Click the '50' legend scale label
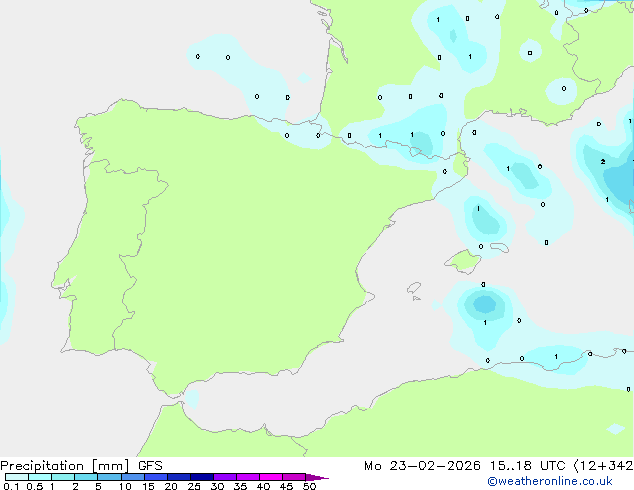634x490 pixels. click(x=309, y=486)
